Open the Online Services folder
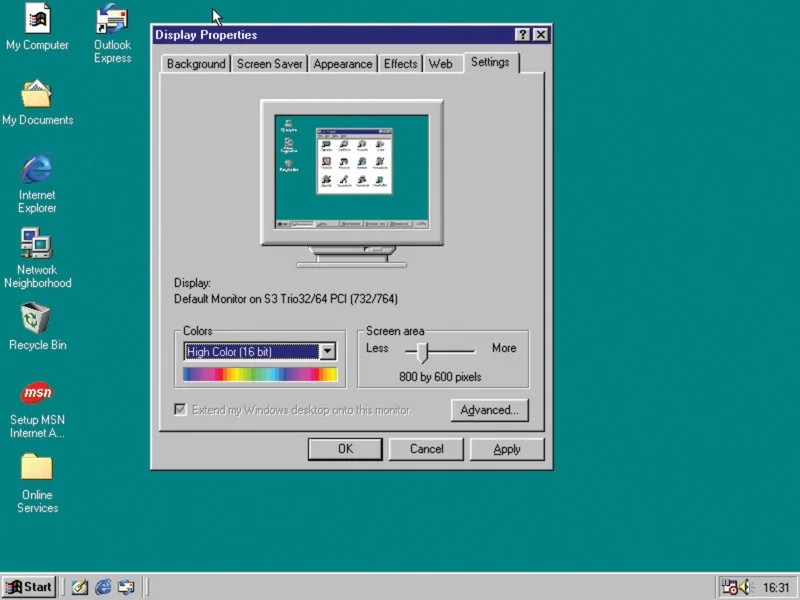 pos(36,467)
